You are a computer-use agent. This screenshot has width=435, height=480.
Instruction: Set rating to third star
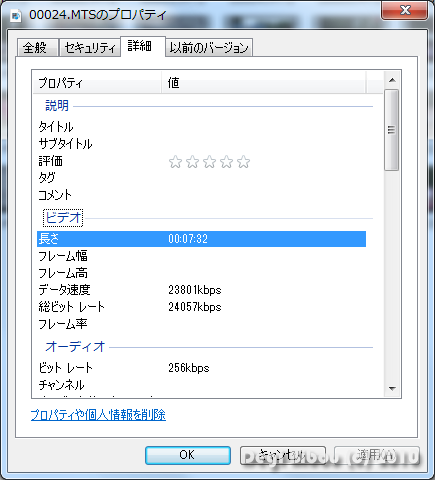(x=209, y=162)
